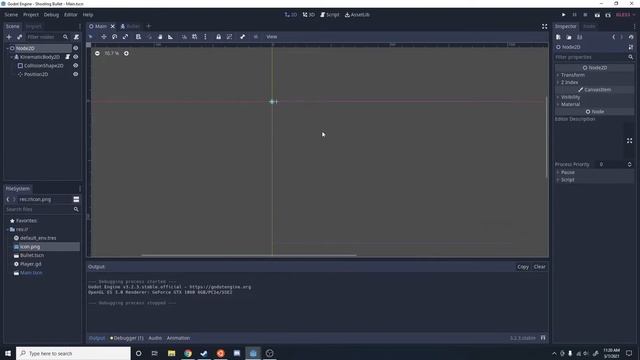Instance a child scene with link icon
This screenshot has width=640, height=360.
click(20, 37)
